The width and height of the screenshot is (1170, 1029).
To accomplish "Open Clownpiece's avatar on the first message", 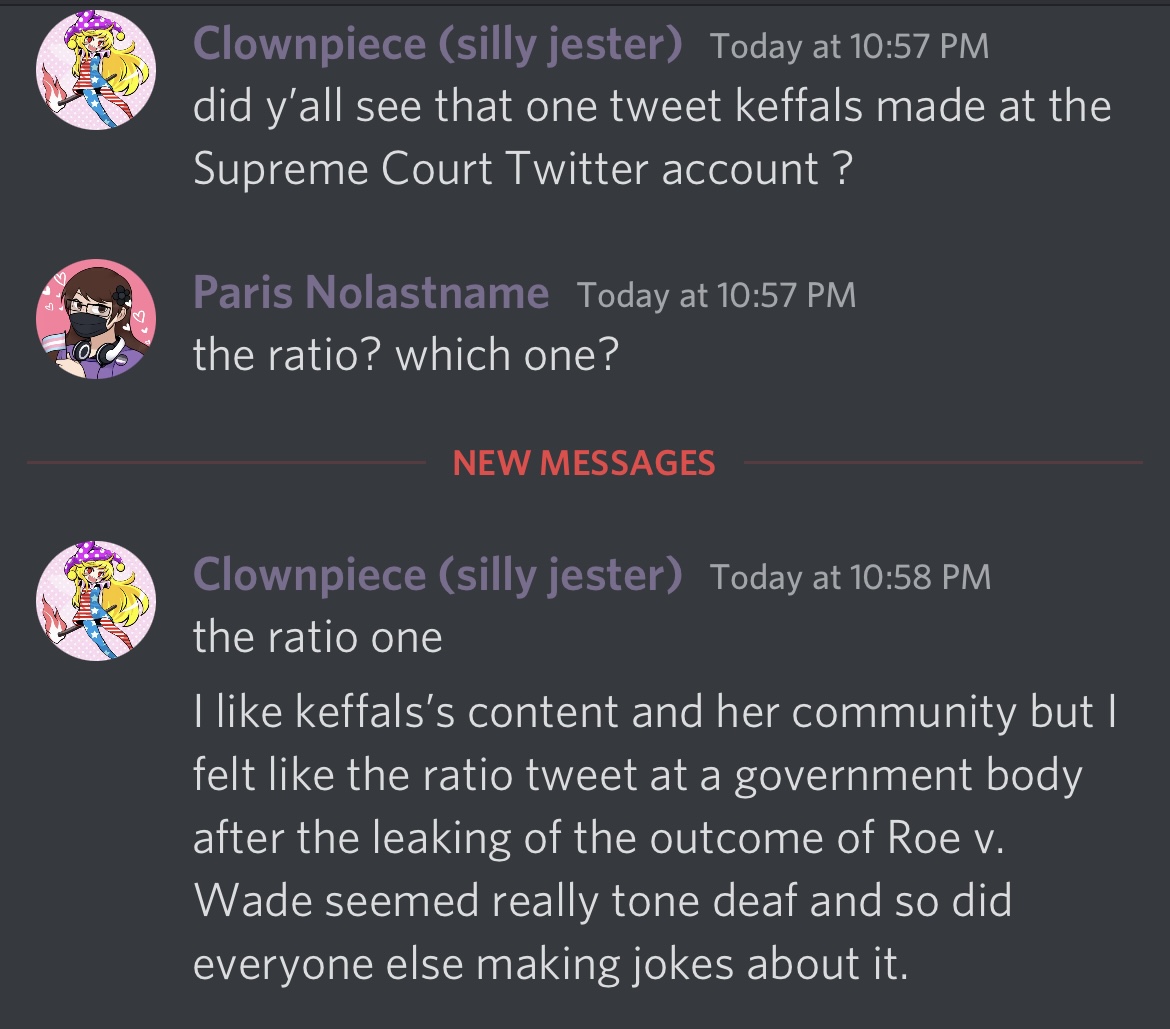I will [96, 69].
